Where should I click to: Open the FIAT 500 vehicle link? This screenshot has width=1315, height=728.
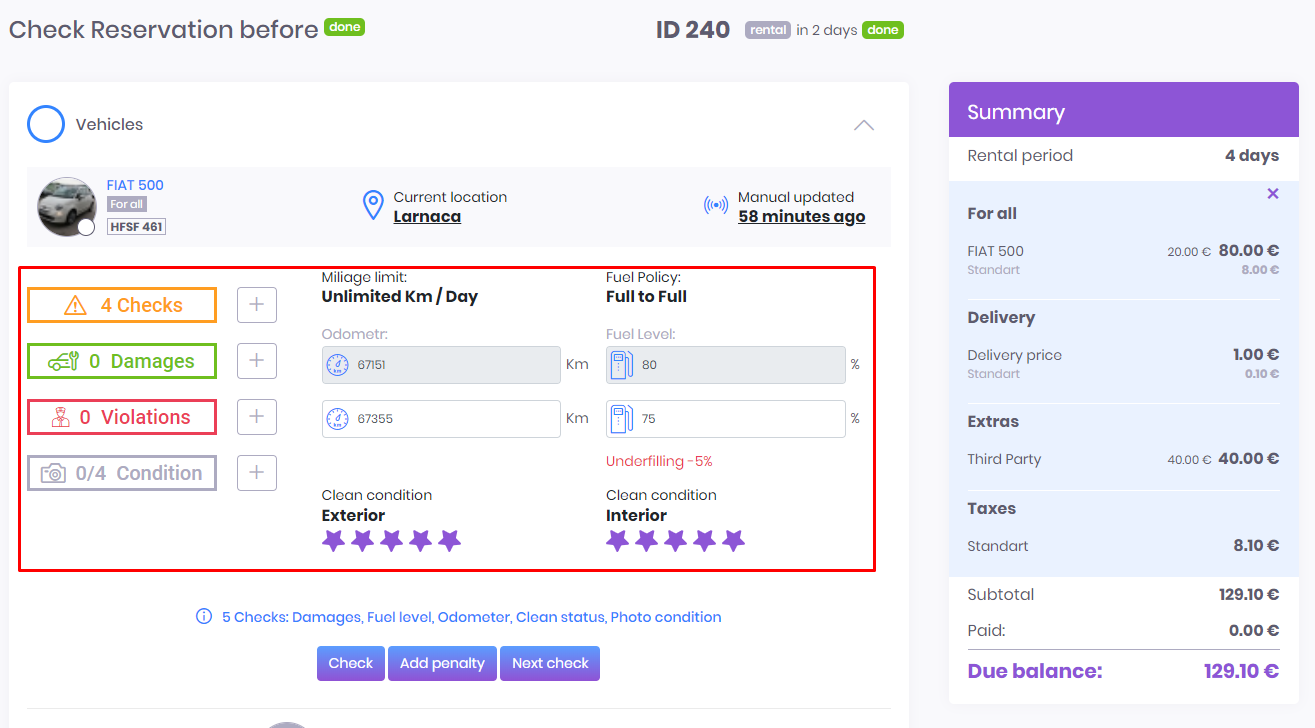coord(135,185)
